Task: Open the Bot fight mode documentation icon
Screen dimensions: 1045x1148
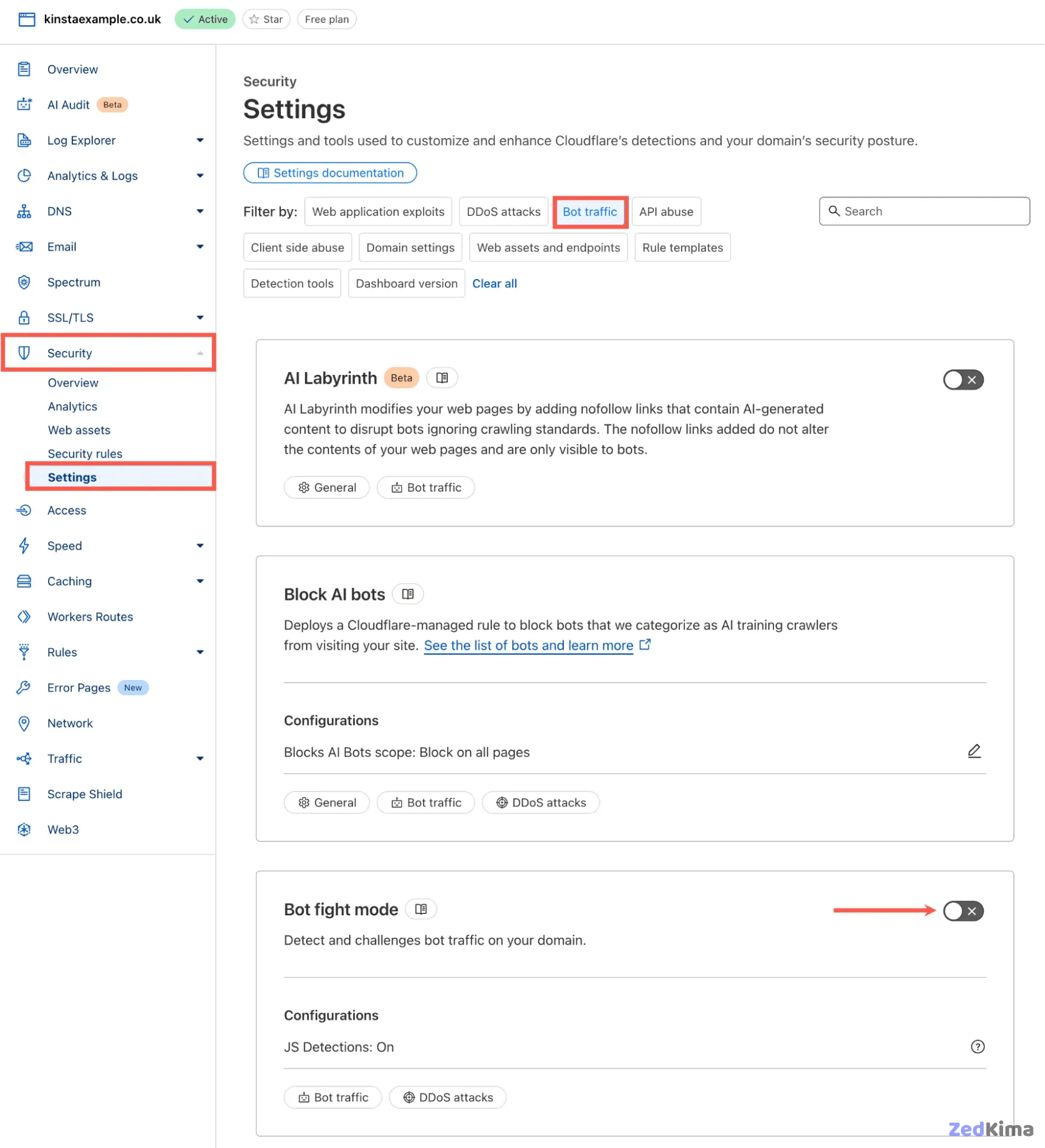Action: [x=421, y=909]
